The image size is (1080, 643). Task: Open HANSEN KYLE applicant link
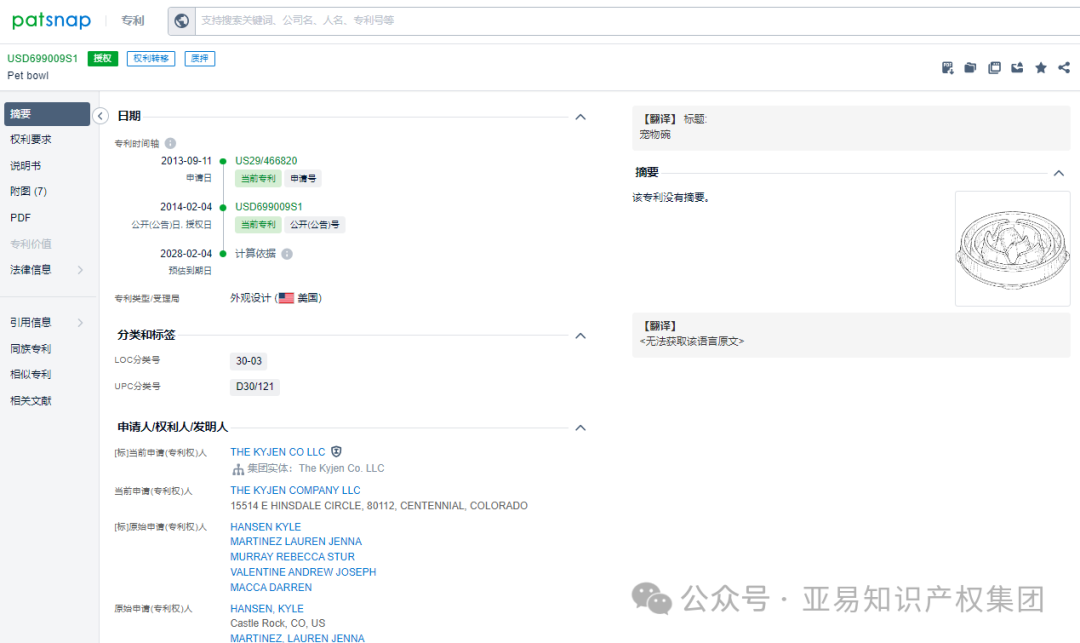pyautogui.click(x=265, y=527)
